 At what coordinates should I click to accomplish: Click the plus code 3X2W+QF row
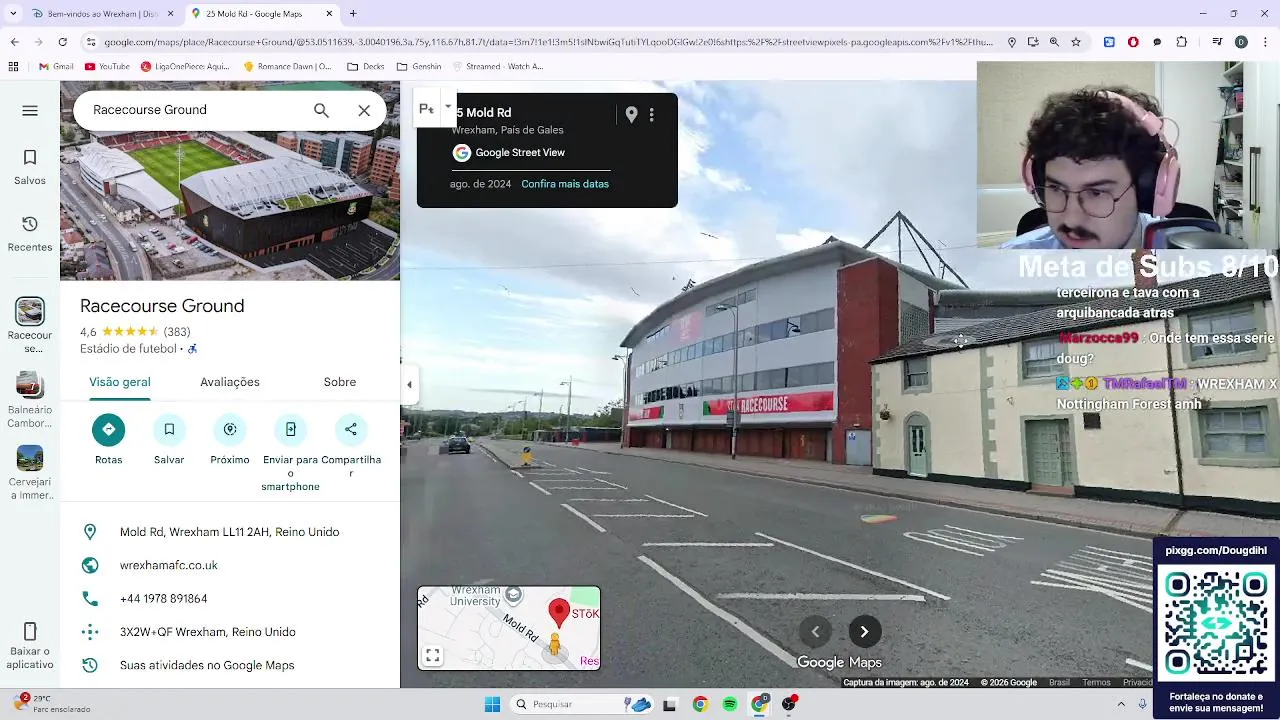230,632
